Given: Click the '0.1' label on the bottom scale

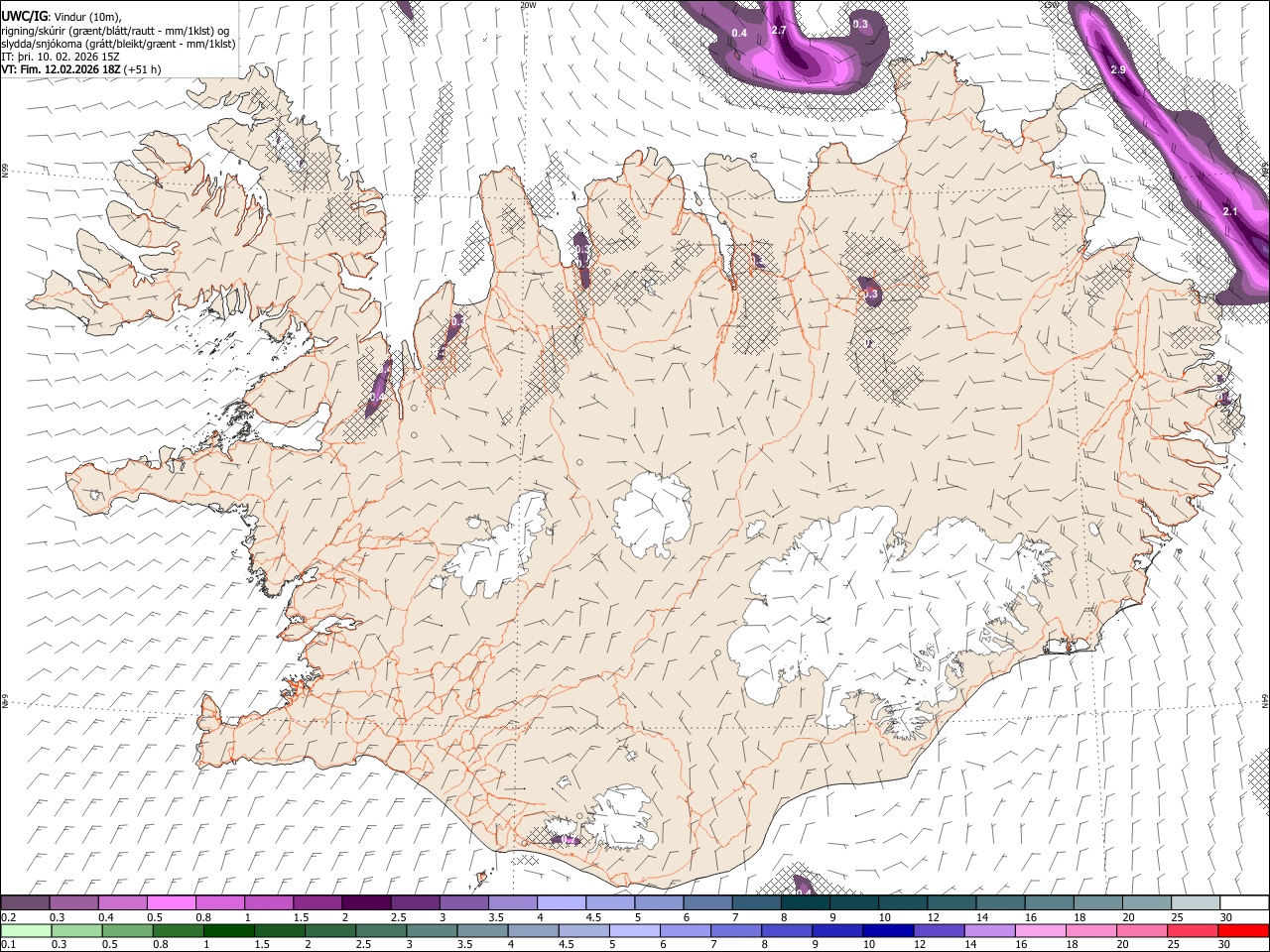Looking at the screenshot, I should point(9,945).
